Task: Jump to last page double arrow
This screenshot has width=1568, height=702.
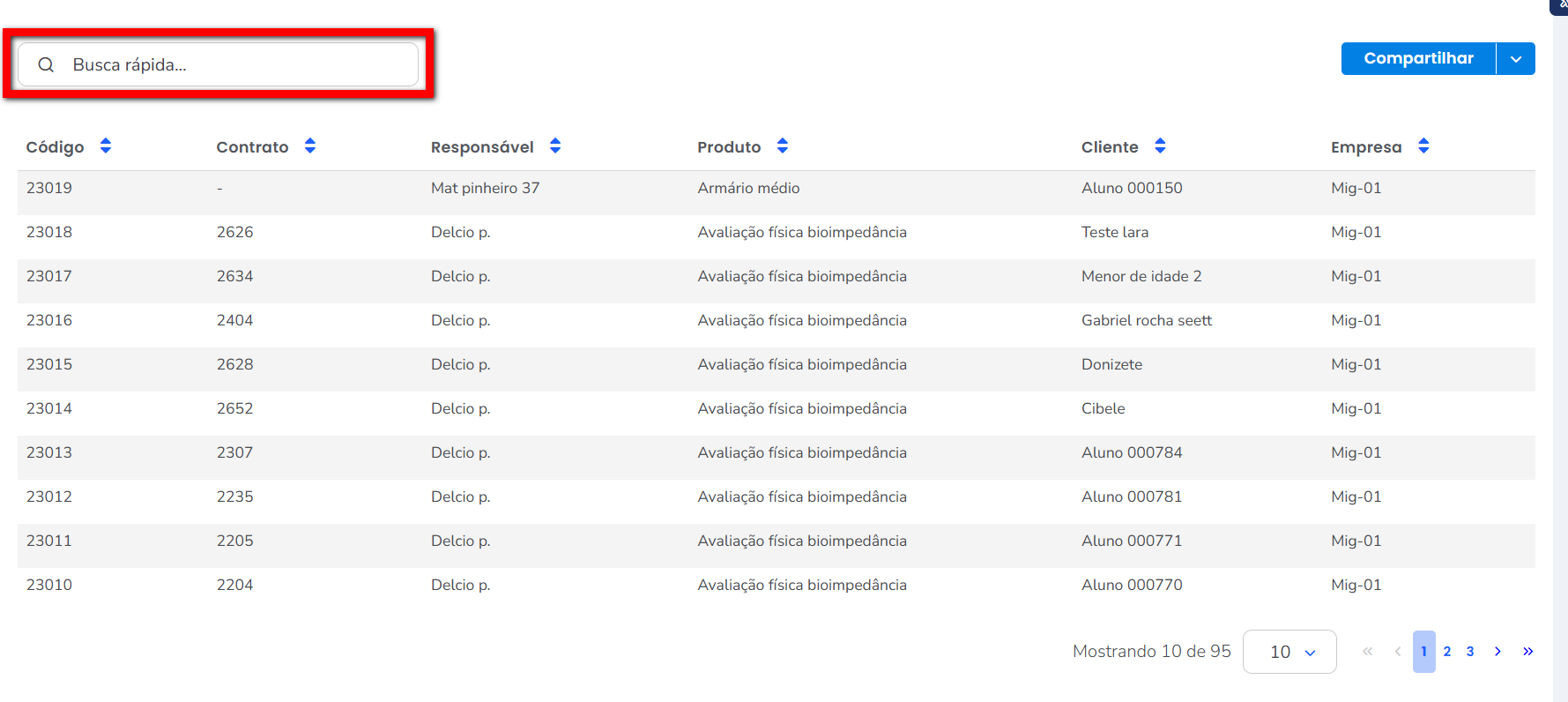Action: (1527, 652)
